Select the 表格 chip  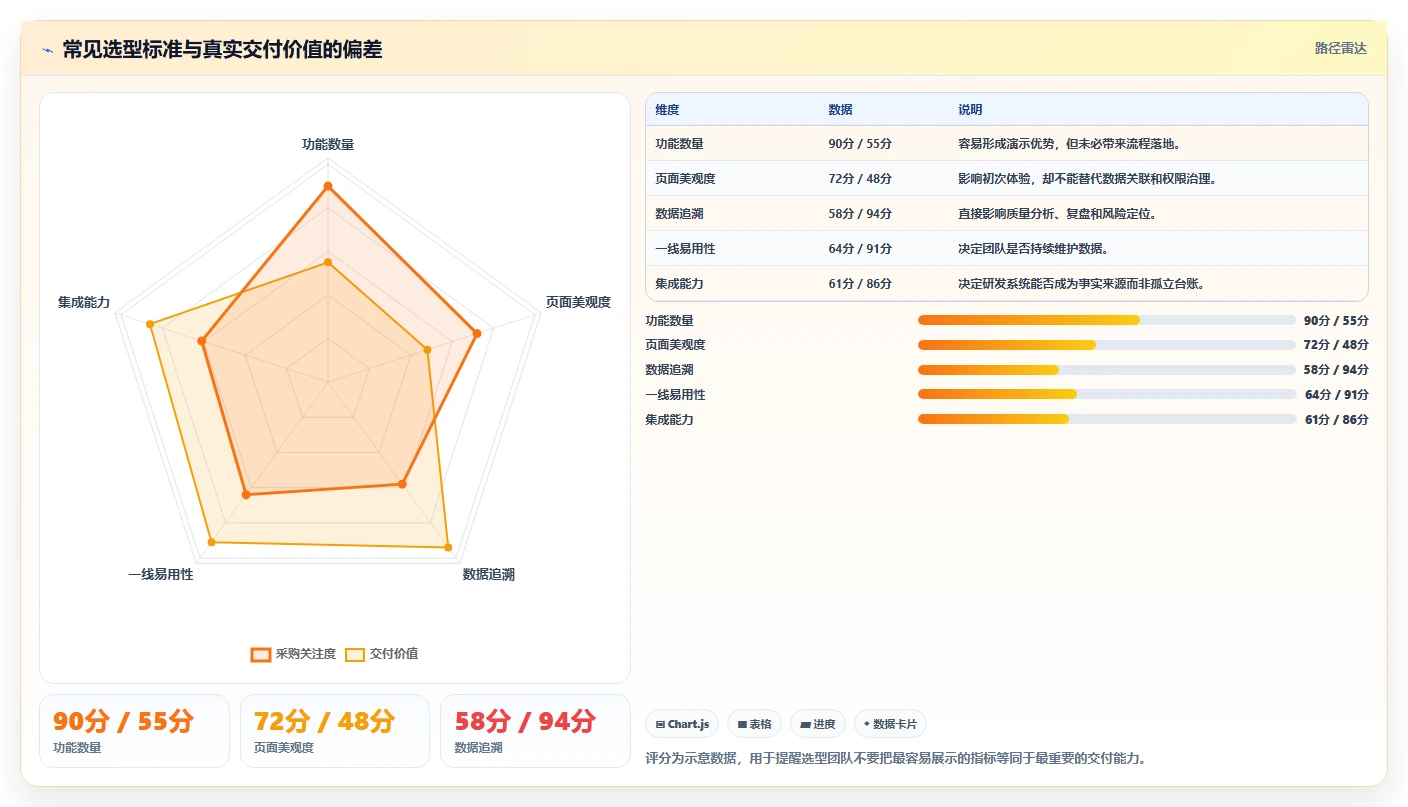(x=754, y=724)
